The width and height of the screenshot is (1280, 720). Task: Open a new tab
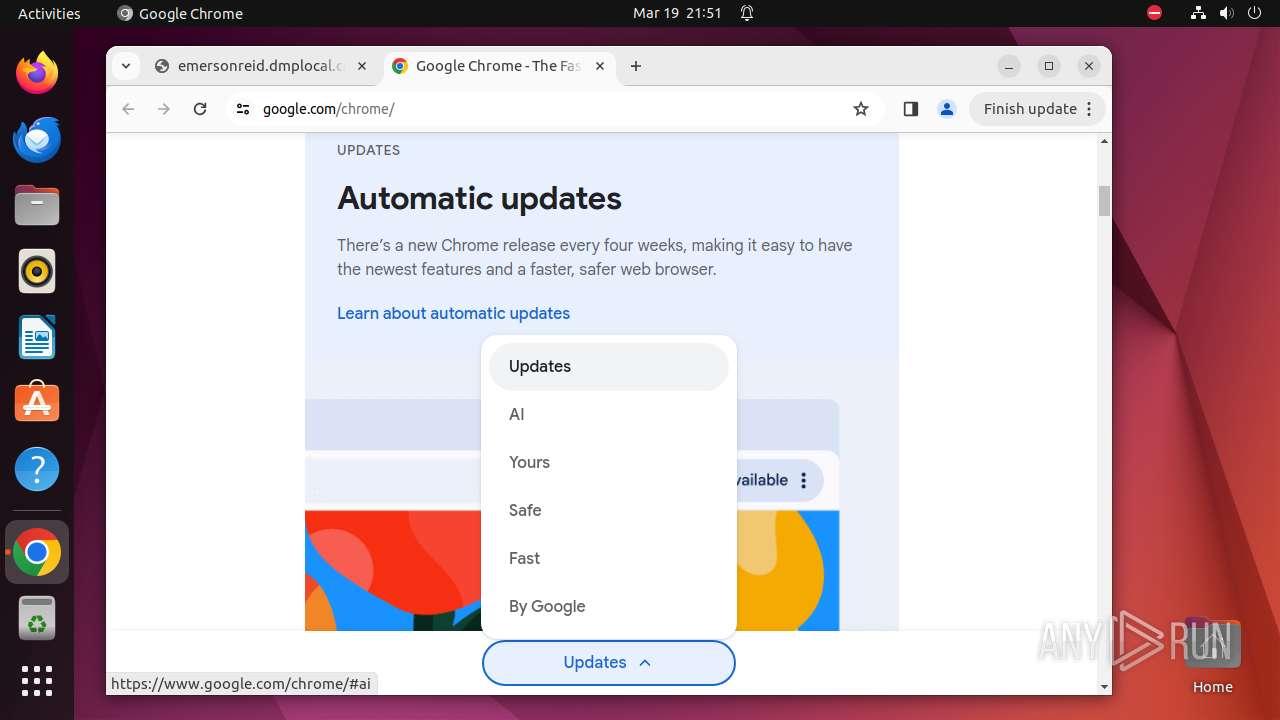click(x=636, y=66)
